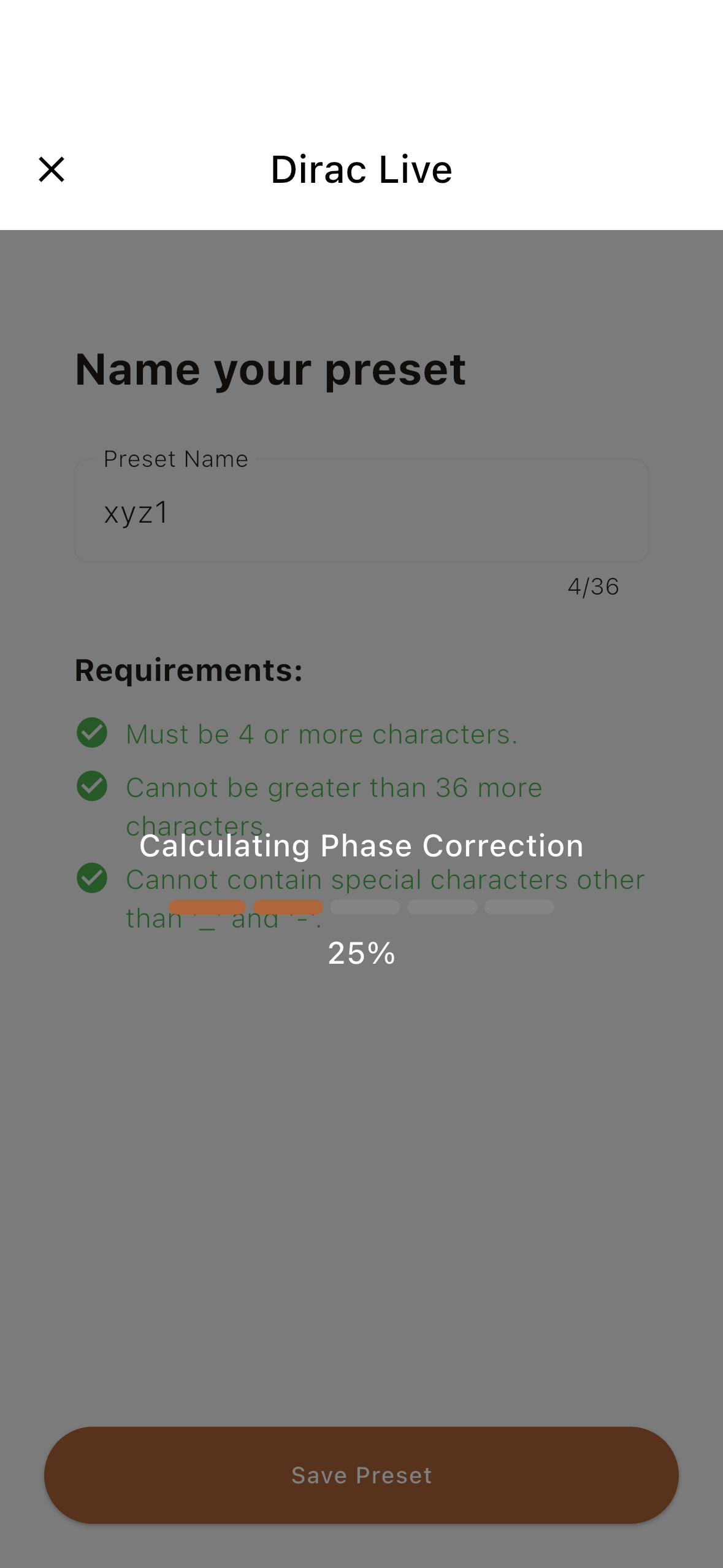
Task: Click the 25% progress label
Action: (x=362, y=953)
